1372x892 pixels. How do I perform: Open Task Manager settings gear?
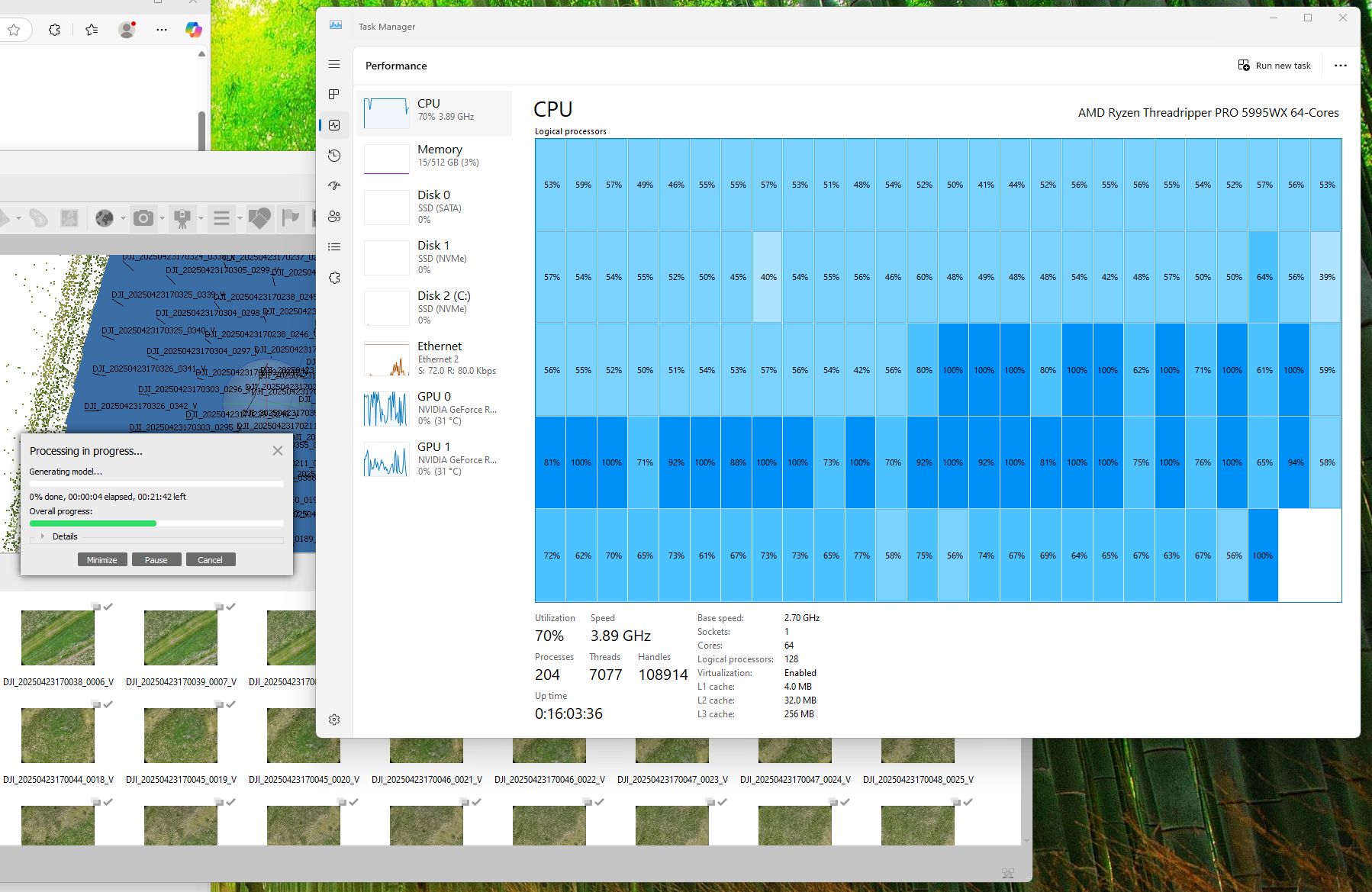[334, 720]
